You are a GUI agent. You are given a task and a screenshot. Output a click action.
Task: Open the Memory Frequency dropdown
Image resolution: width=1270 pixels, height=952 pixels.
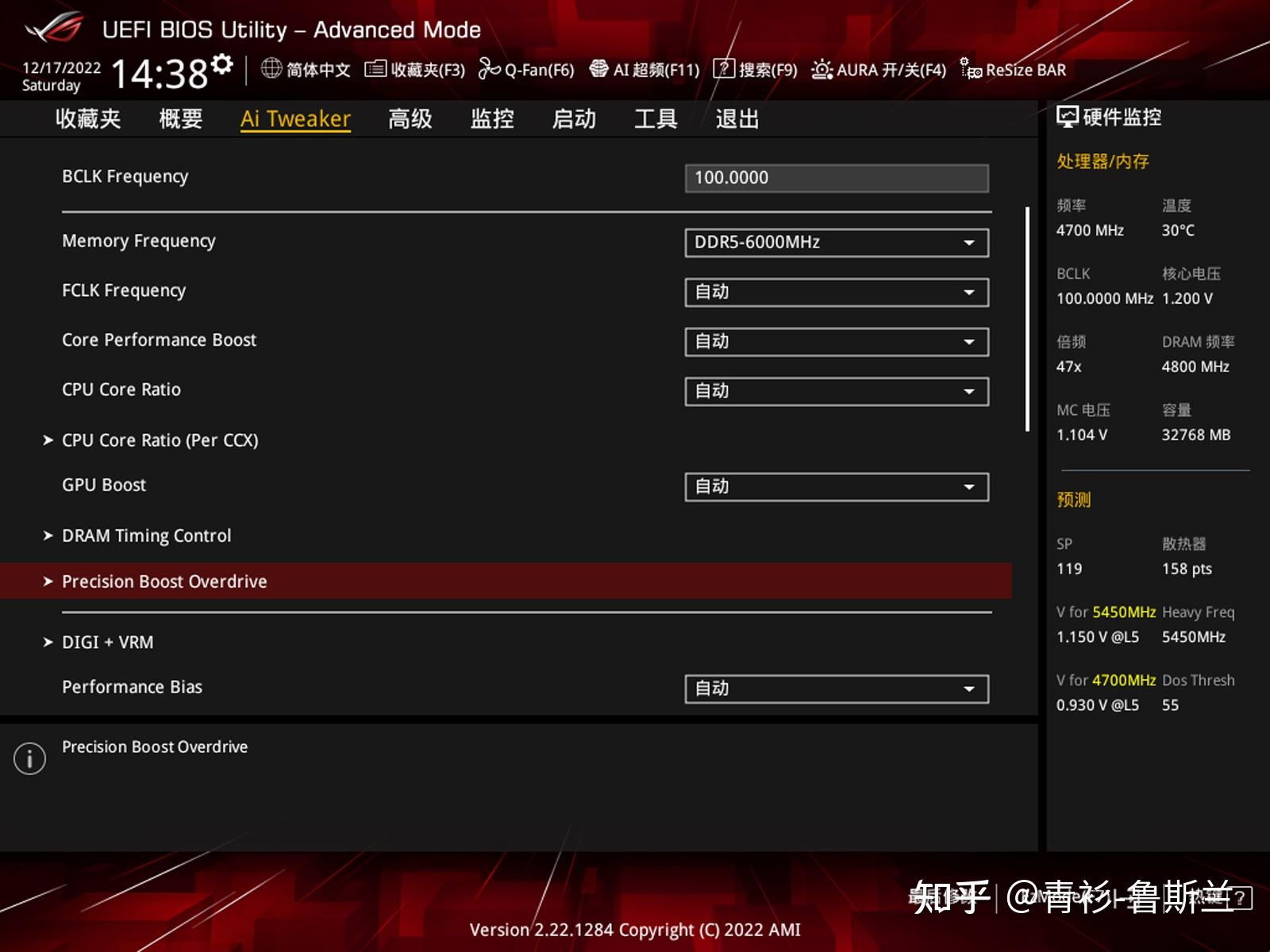pos(837,243)
